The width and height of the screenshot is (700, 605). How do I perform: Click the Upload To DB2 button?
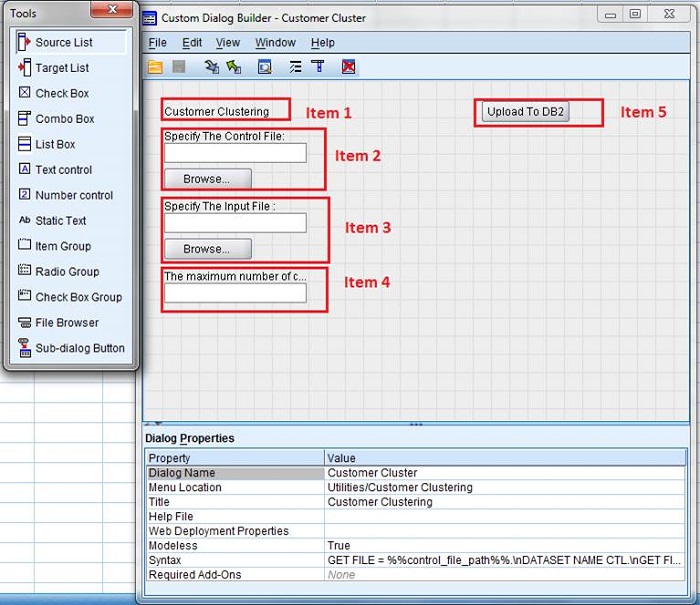pyautogui.click(x=525, y=112)
